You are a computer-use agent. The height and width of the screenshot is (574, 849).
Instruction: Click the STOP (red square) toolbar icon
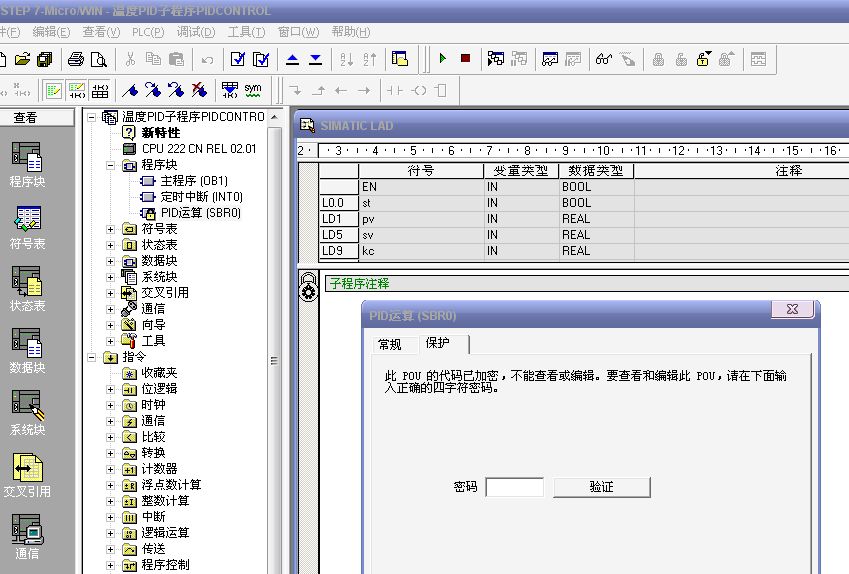click(465, 59)
